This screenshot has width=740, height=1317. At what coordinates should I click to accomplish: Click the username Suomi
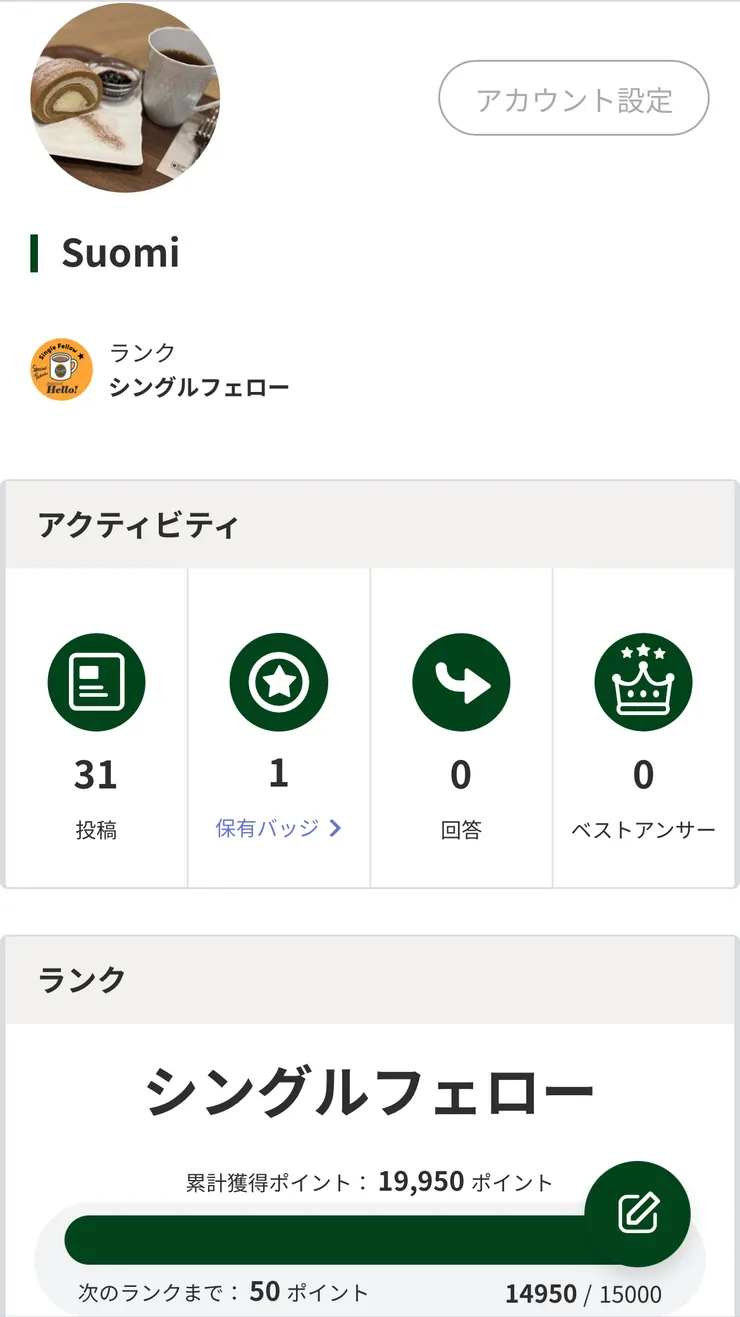tap(120, 253)
